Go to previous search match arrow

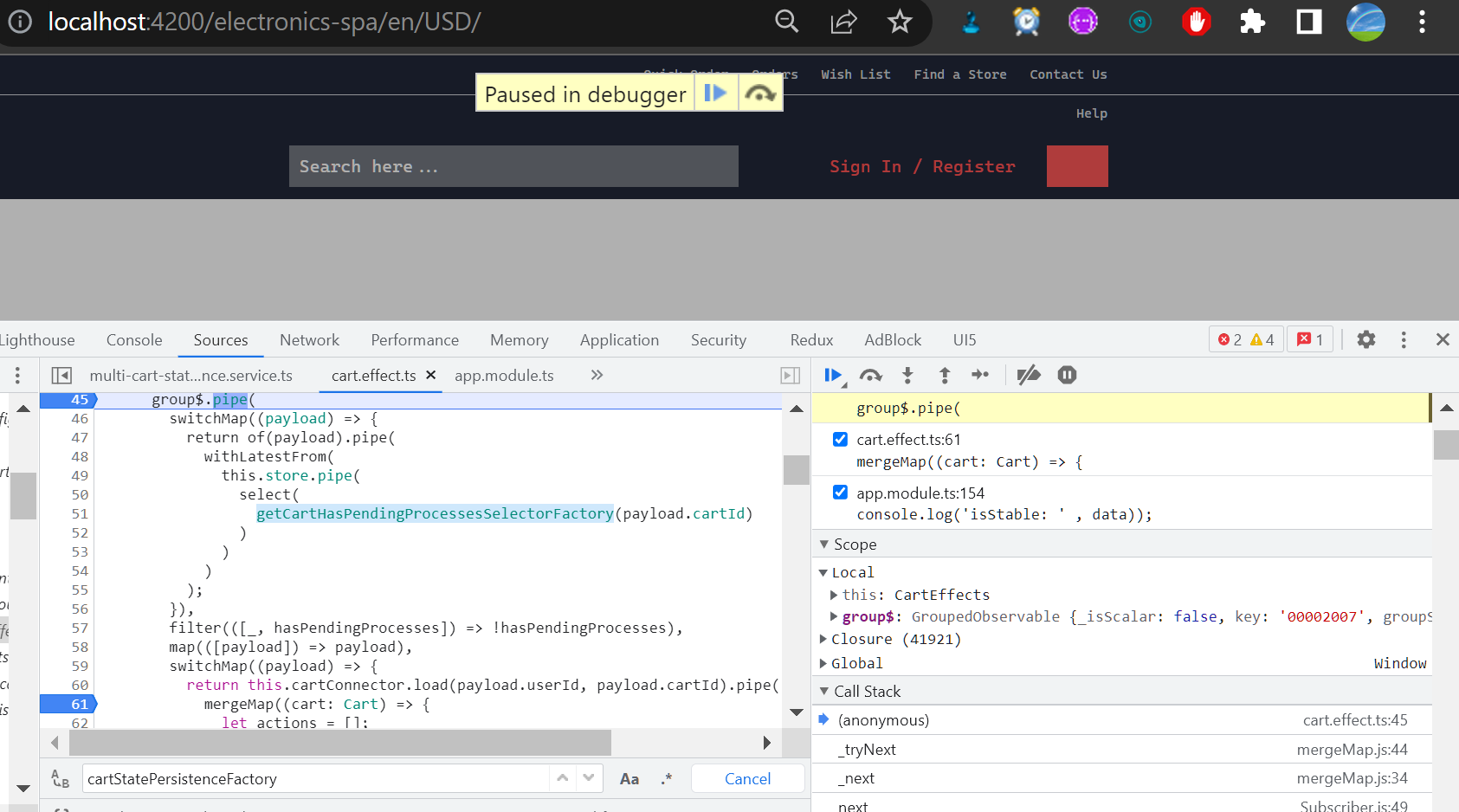(x=563, y=778)
